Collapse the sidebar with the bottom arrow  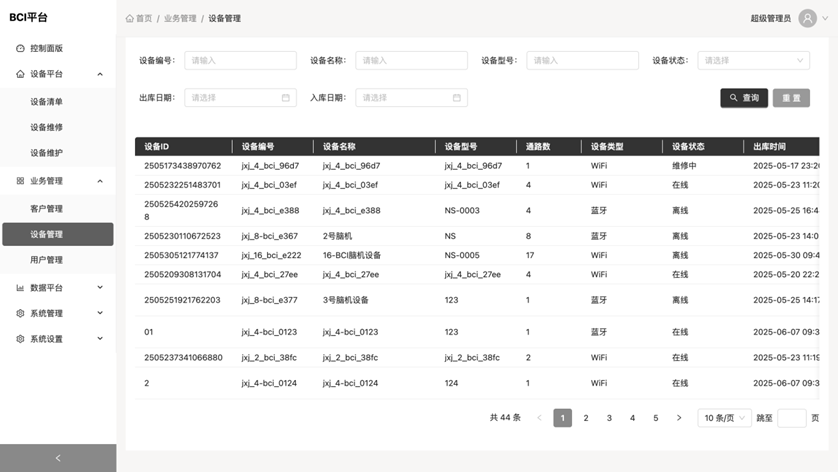pyautogui.click(x=57, y=458)
